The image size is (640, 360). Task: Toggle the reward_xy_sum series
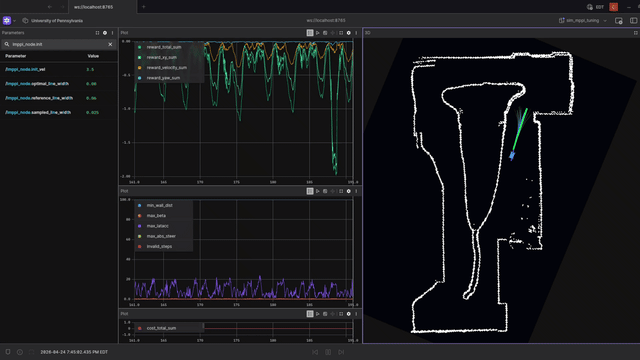(162, 58)
